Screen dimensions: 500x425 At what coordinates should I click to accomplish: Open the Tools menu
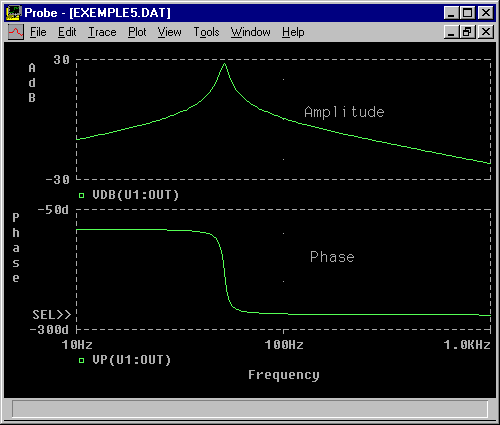[206, 32]
